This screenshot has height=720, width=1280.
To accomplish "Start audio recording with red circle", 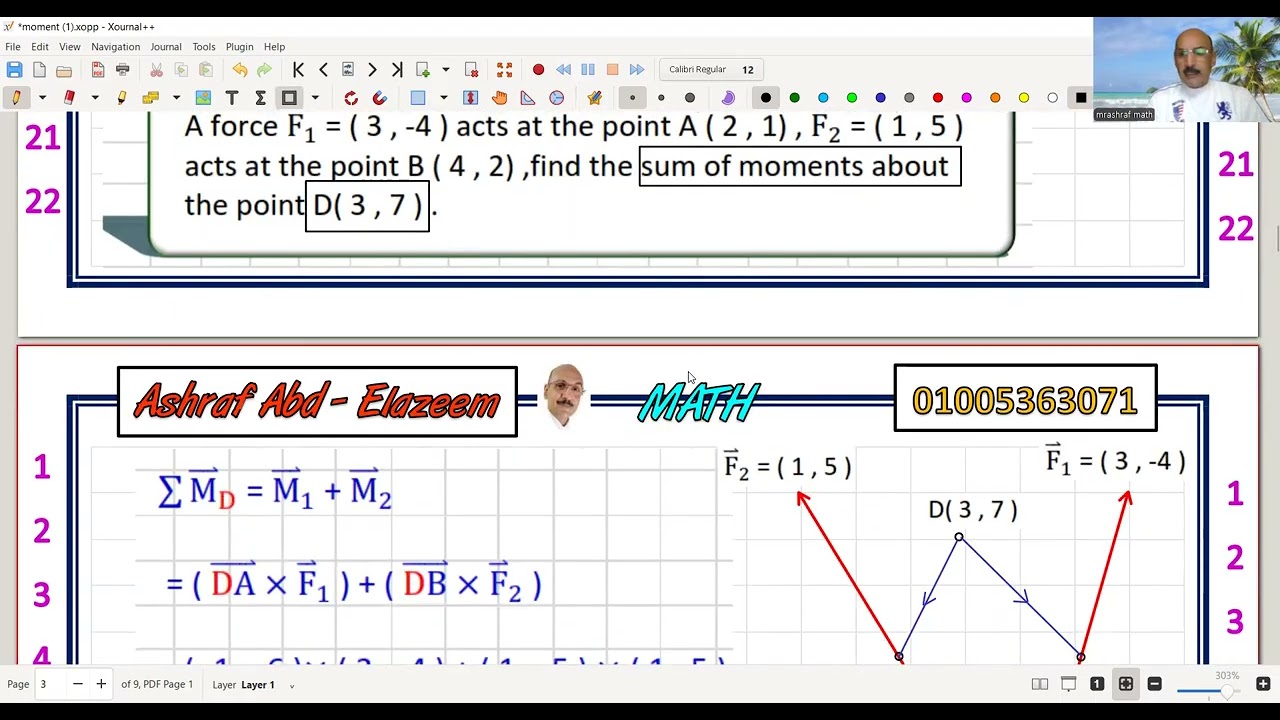I will tap(538, 70).
